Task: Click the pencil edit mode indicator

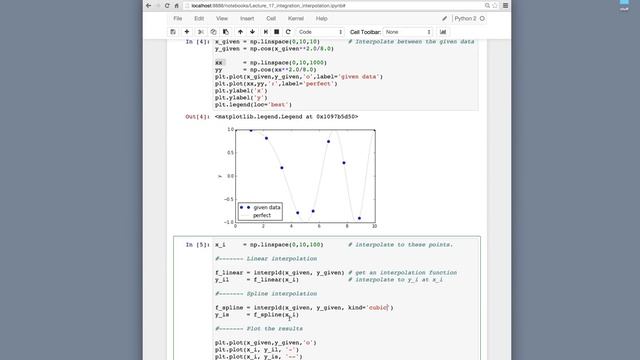Action: click(x=444, y=18)
